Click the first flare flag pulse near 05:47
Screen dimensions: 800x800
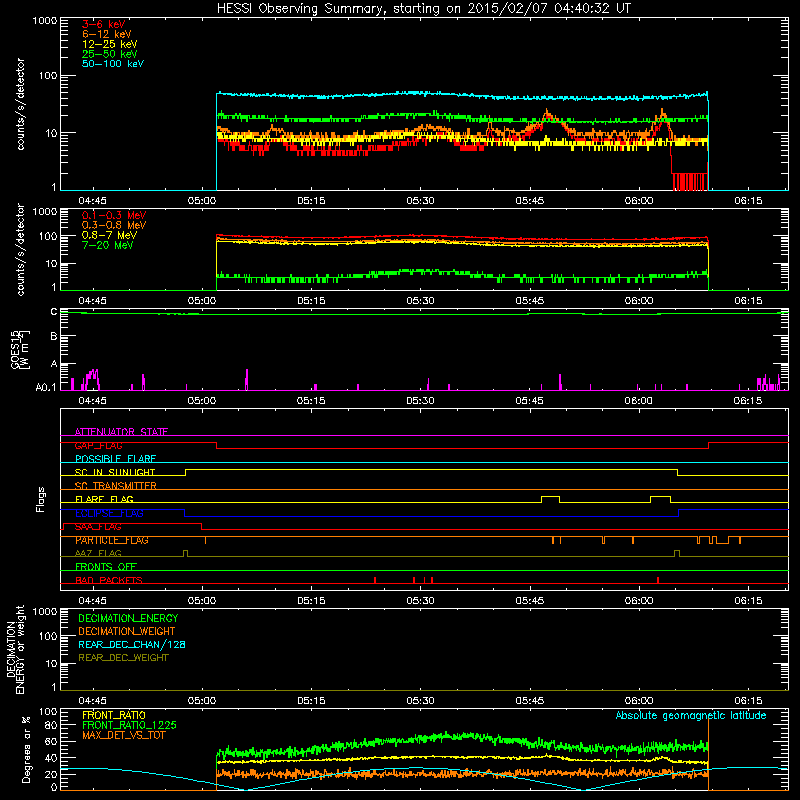coord(550,498)
